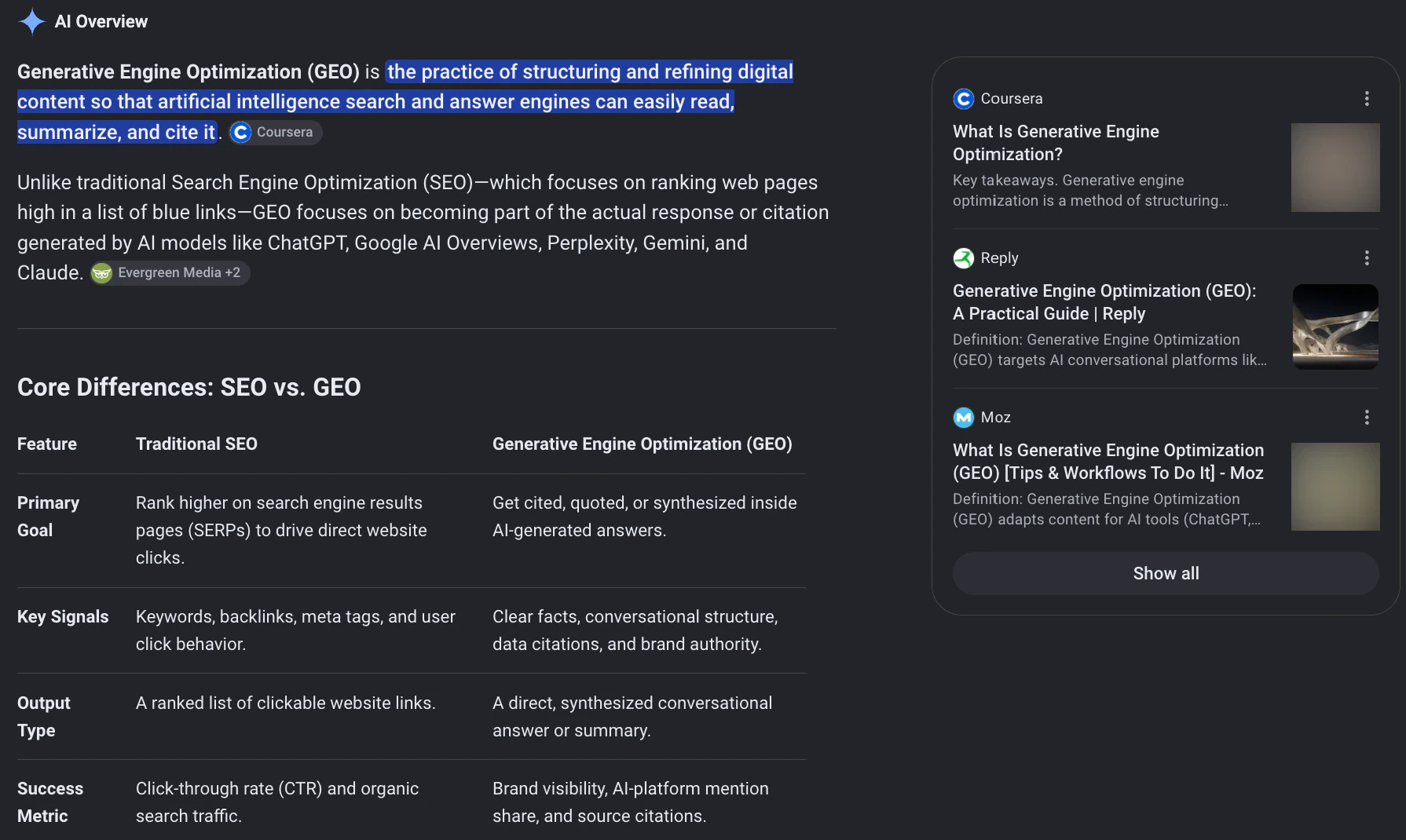1406x840 pixels.
Task: Click the 'Unlike traditional Search Engine Optimization' paragraph
Action: tap(423, 228)
